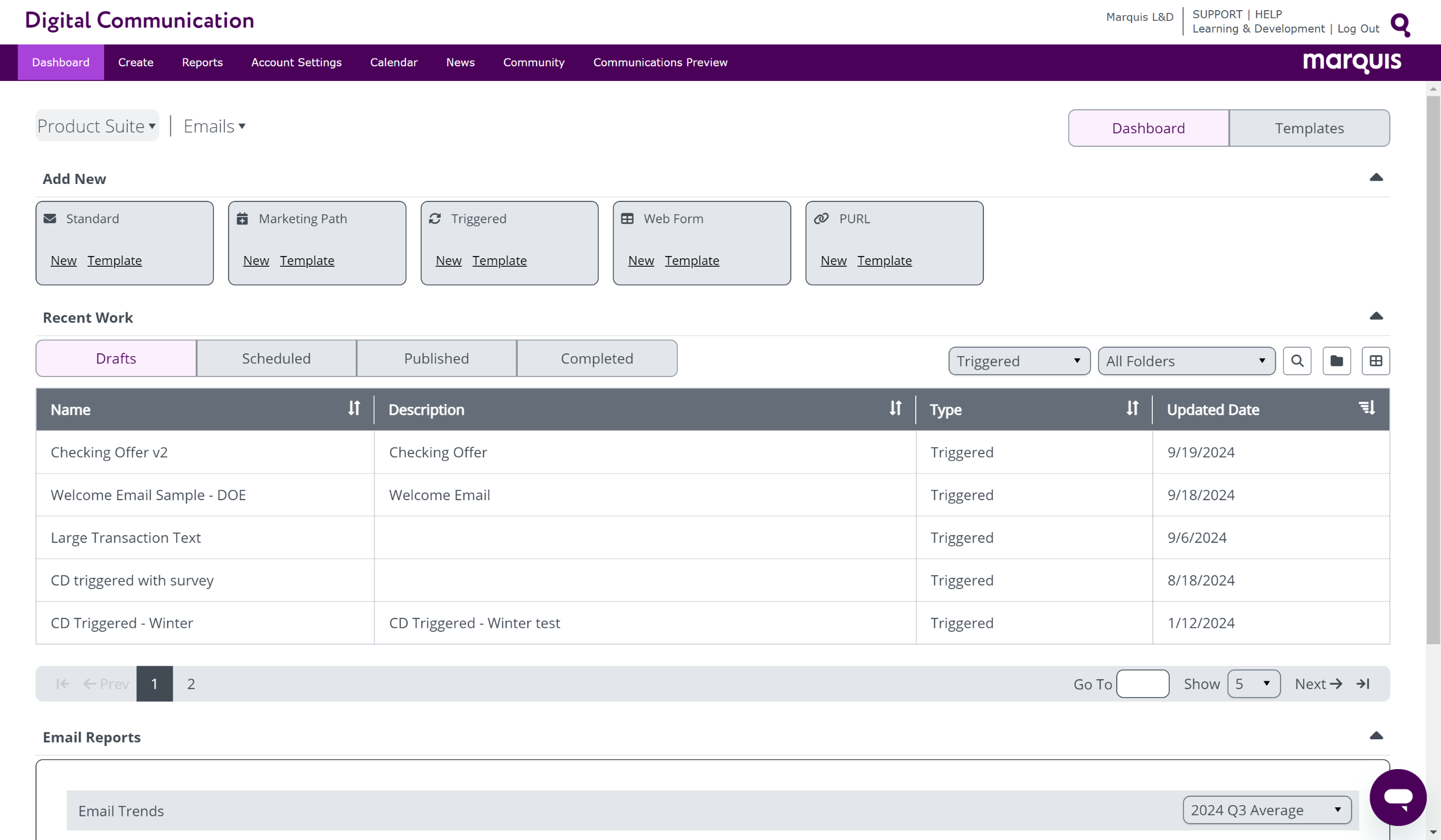Open the Triggered type filter dropdown
This screenshot has height=840, width=1441.
tap(1018, 361)
